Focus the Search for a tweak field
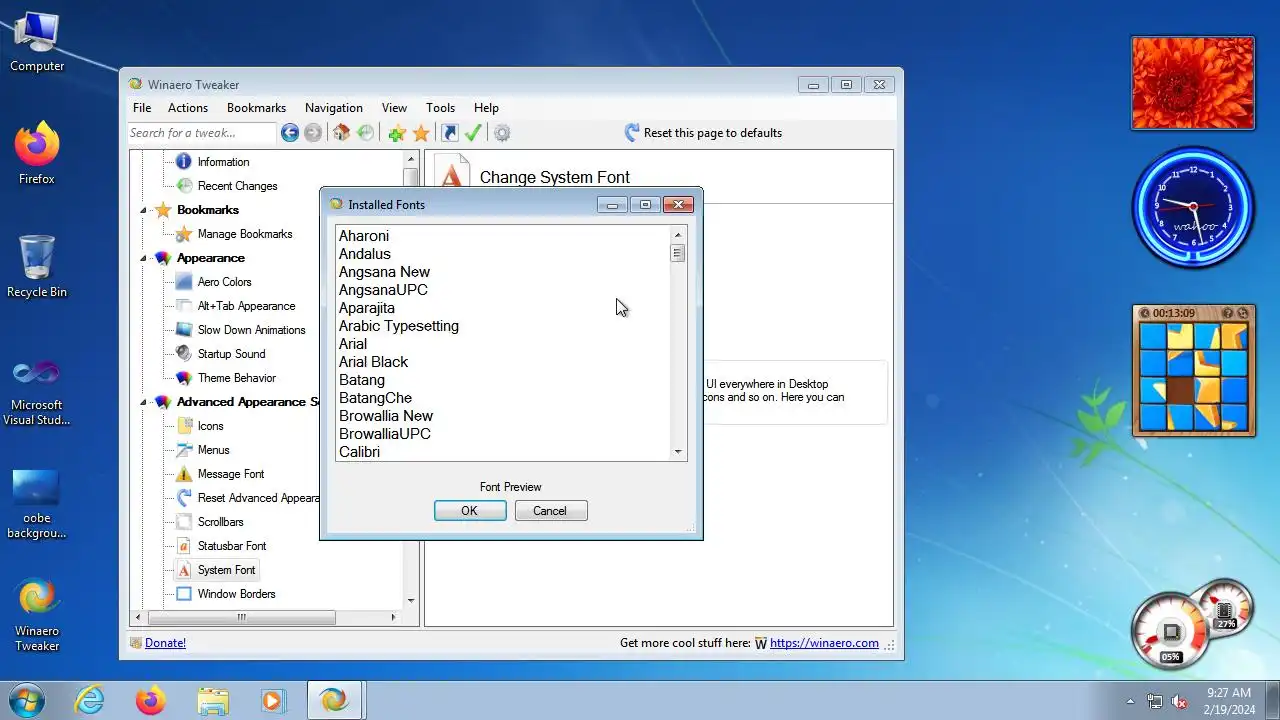Viewport: 1280px width, 720px height. tap(201, 133)
